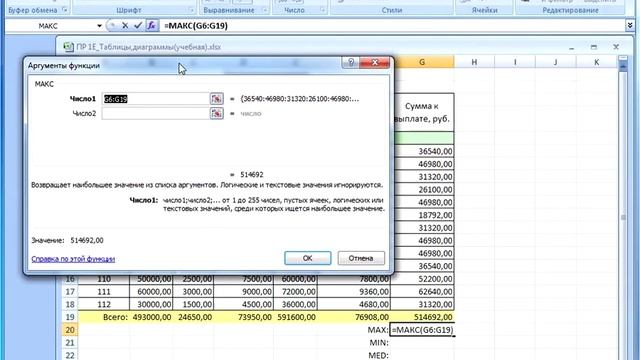
Task: Collapse dialog using Число1 range selector icon
Action: pos(216,99)
